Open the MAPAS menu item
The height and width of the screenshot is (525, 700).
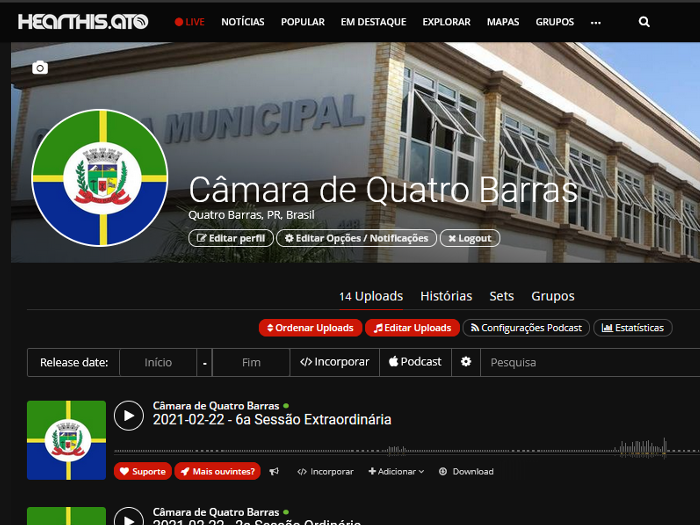(503, 22)
